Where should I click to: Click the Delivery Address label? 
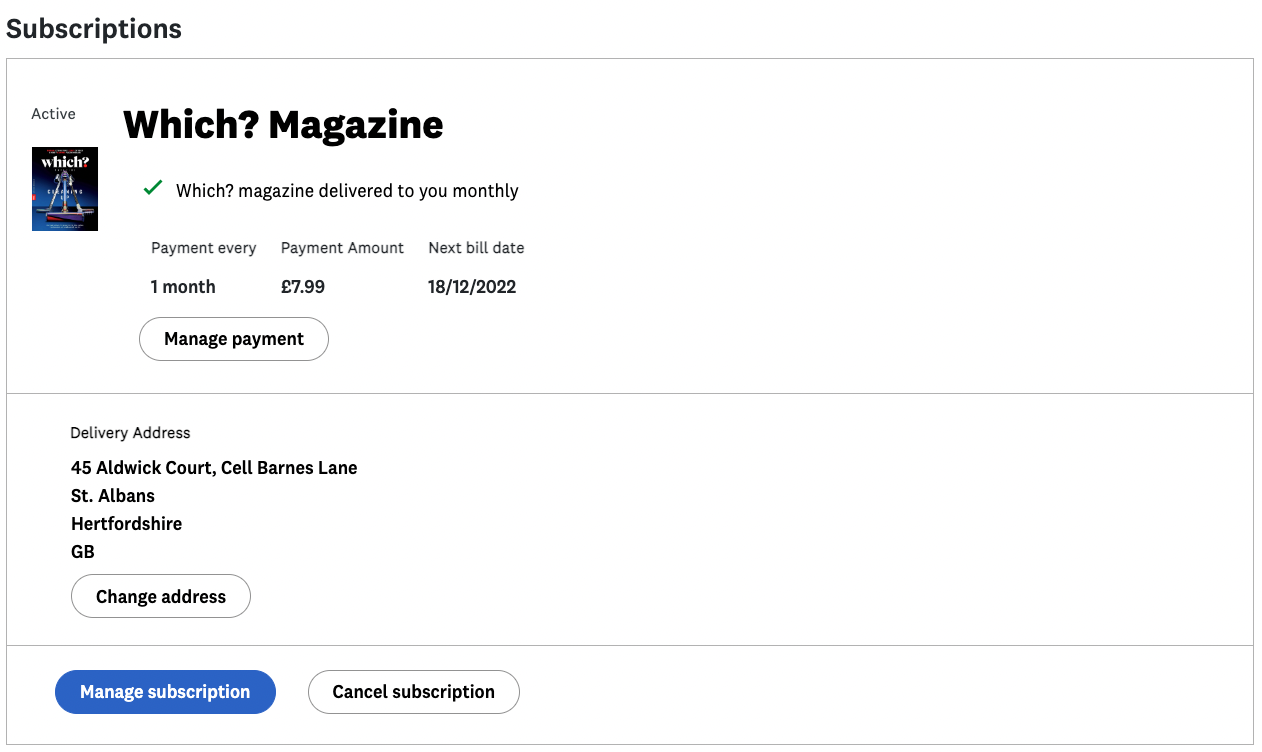pyautogui.click(x=130, y=433)
